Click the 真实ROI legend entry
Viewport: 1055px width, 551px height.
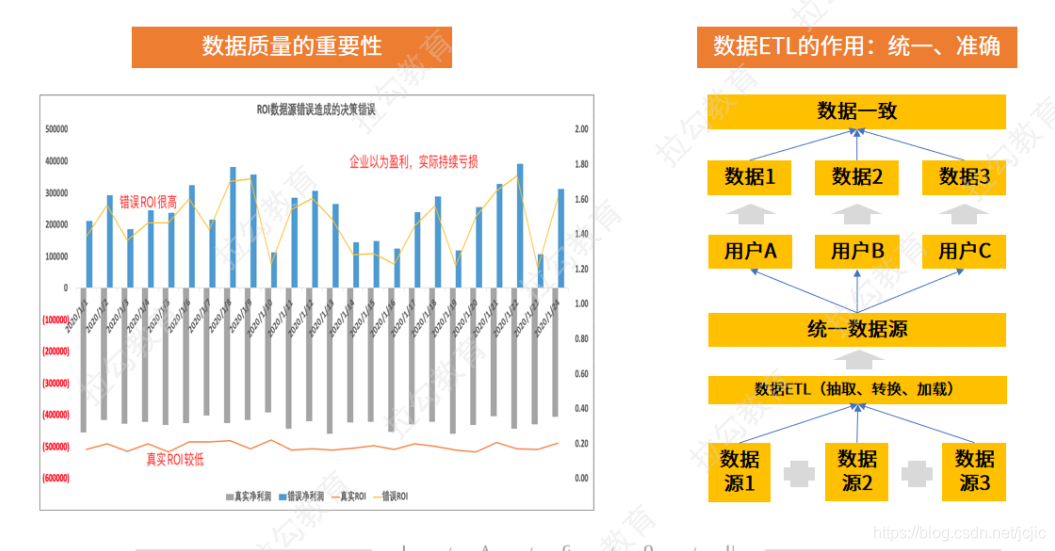349,497
